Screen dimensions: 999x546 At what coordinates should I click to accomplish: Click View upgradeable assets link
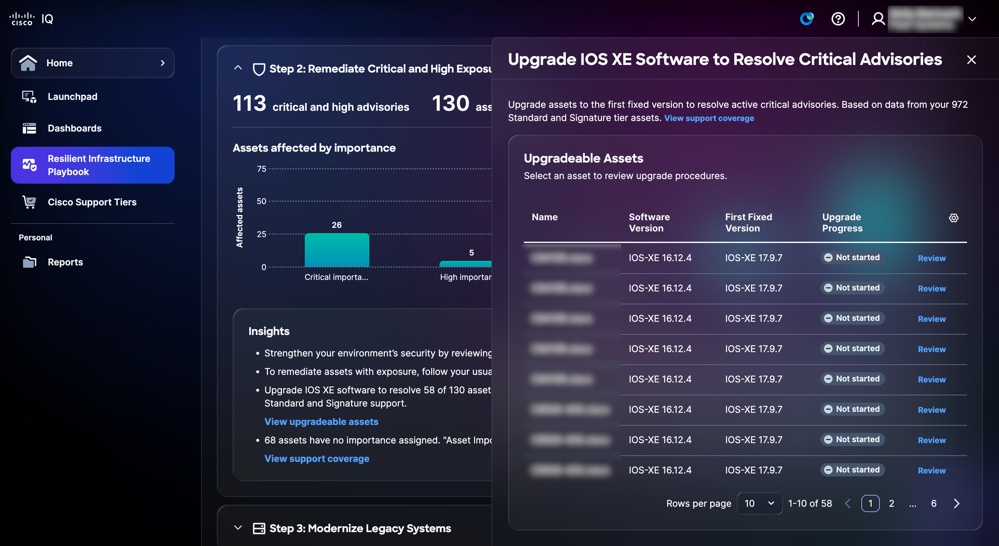coord(321,422)
